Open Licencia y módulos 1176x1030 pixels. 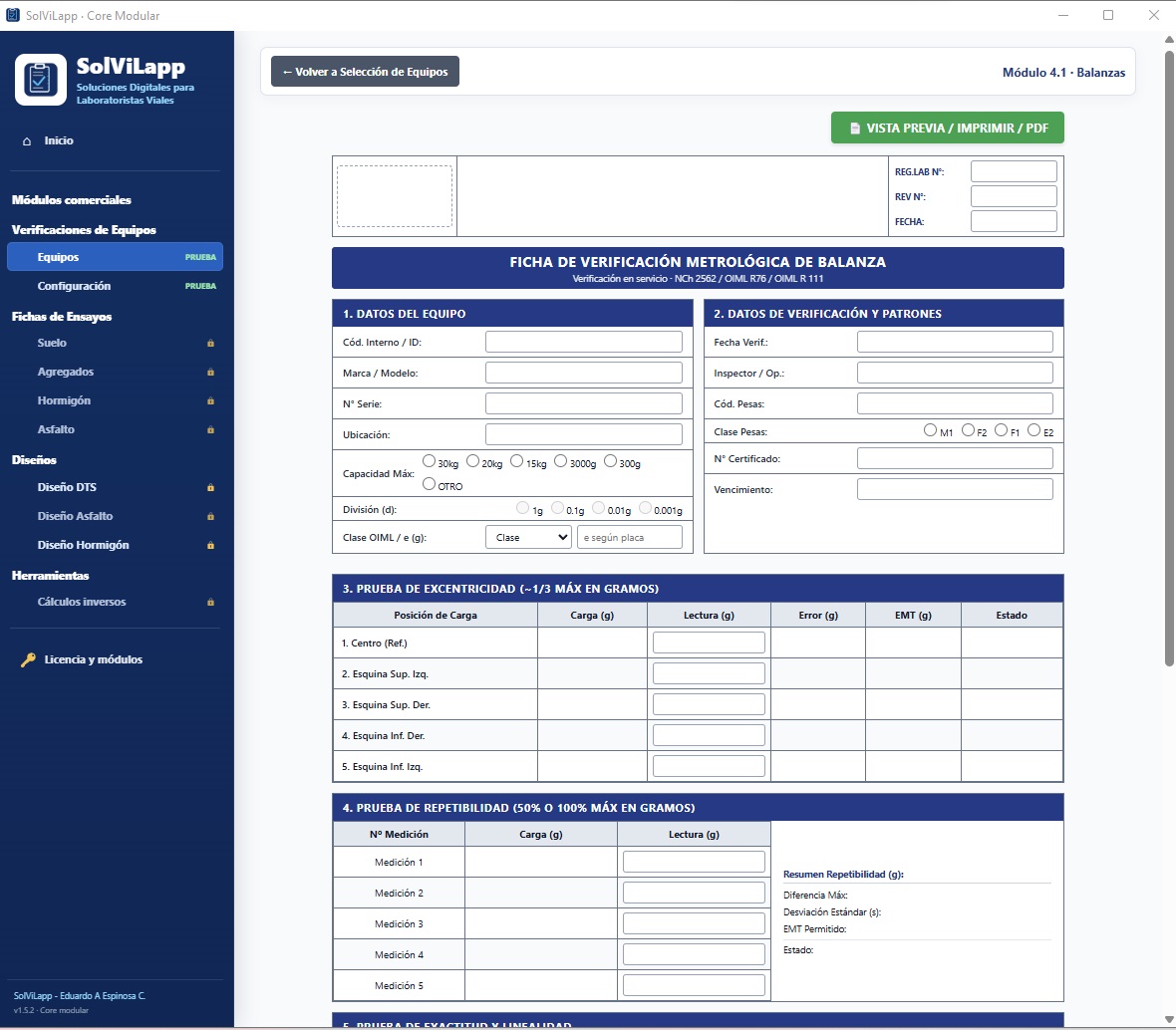[116, 659]
